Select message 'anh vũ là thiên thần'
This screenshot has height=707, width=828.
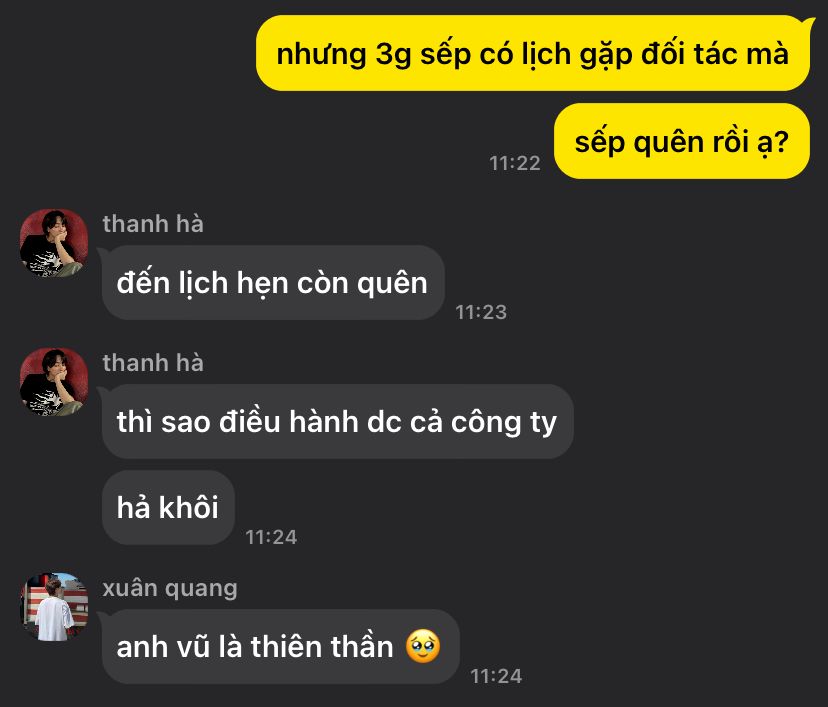click(280, 646)
